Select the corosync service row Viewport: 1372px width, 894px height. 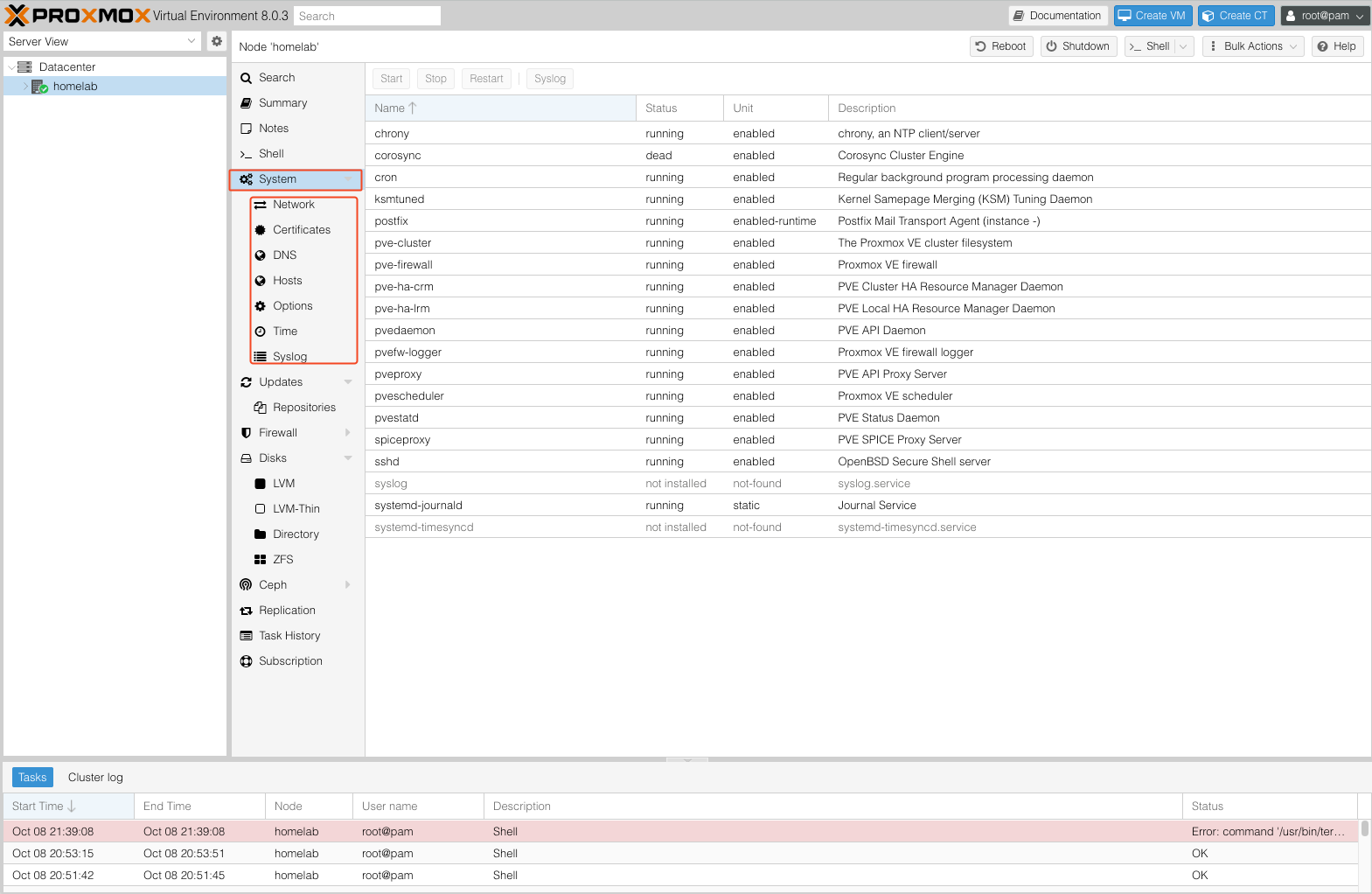click(x=867, y=156)
